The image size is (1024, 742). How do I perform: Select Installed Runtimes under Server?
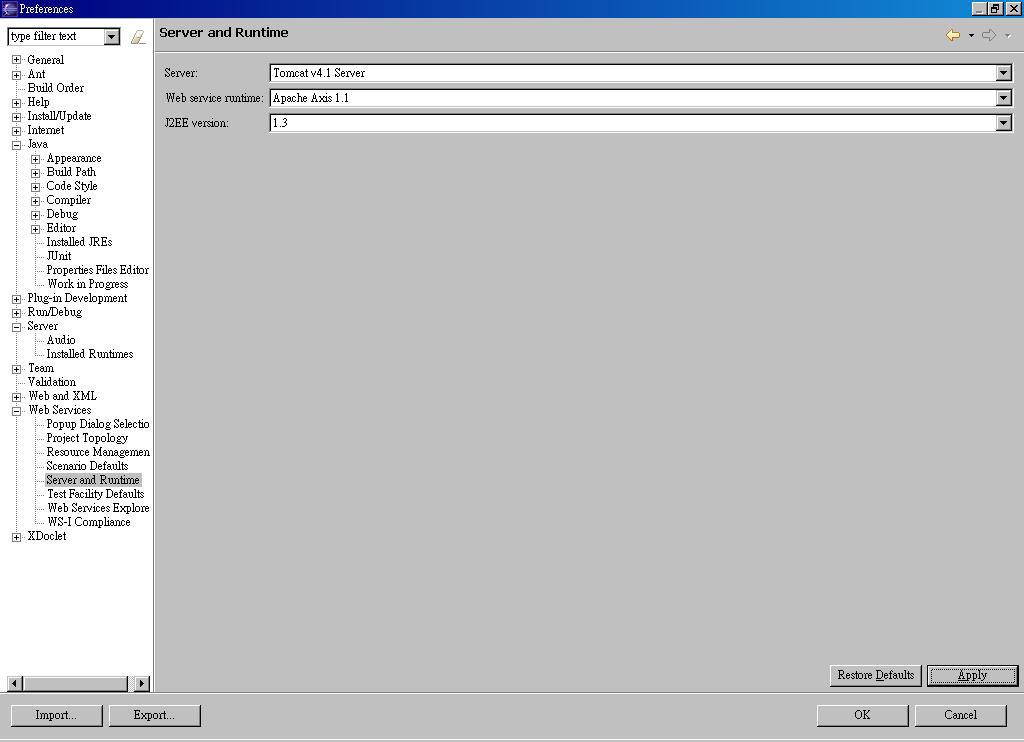(89, 354)
